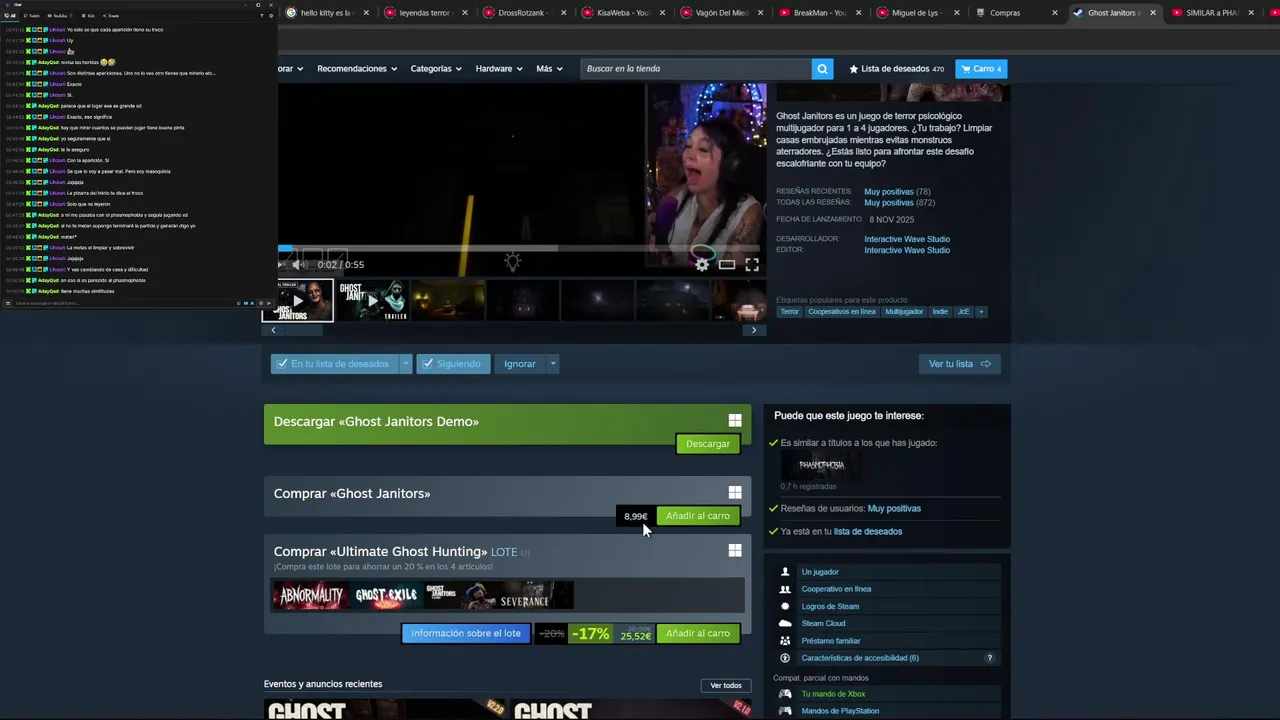Open lista de deseados link in sidebar

click(x=868, y=532)
